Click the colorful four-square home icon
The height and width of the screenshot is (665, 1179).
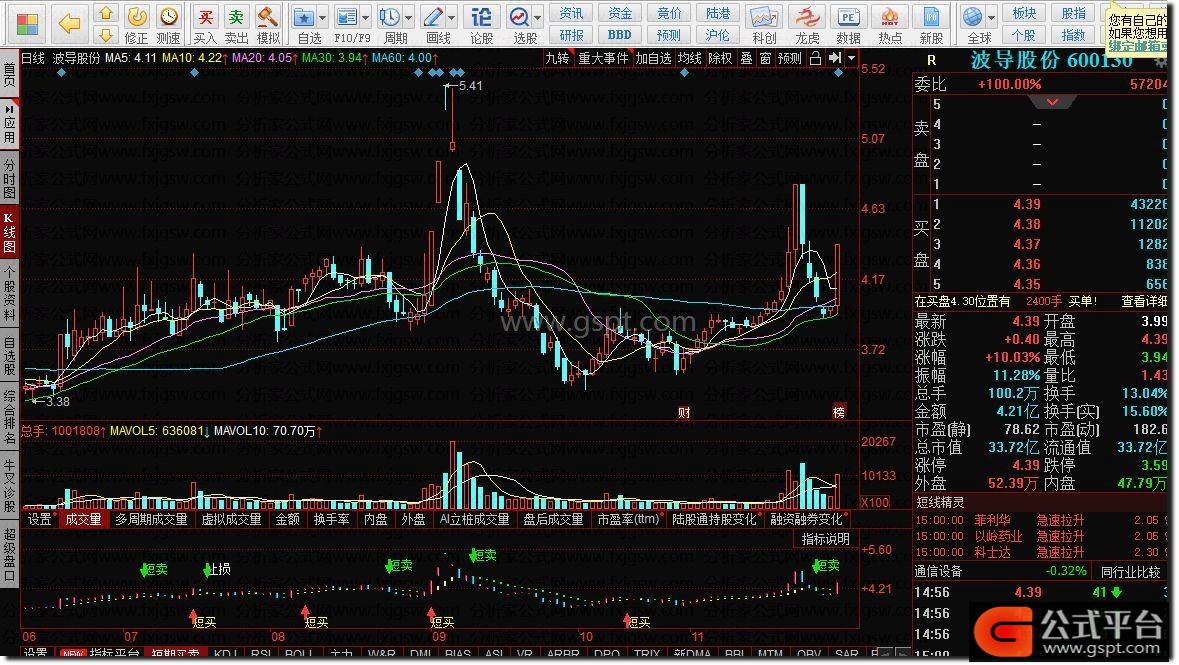pos(28,23)
